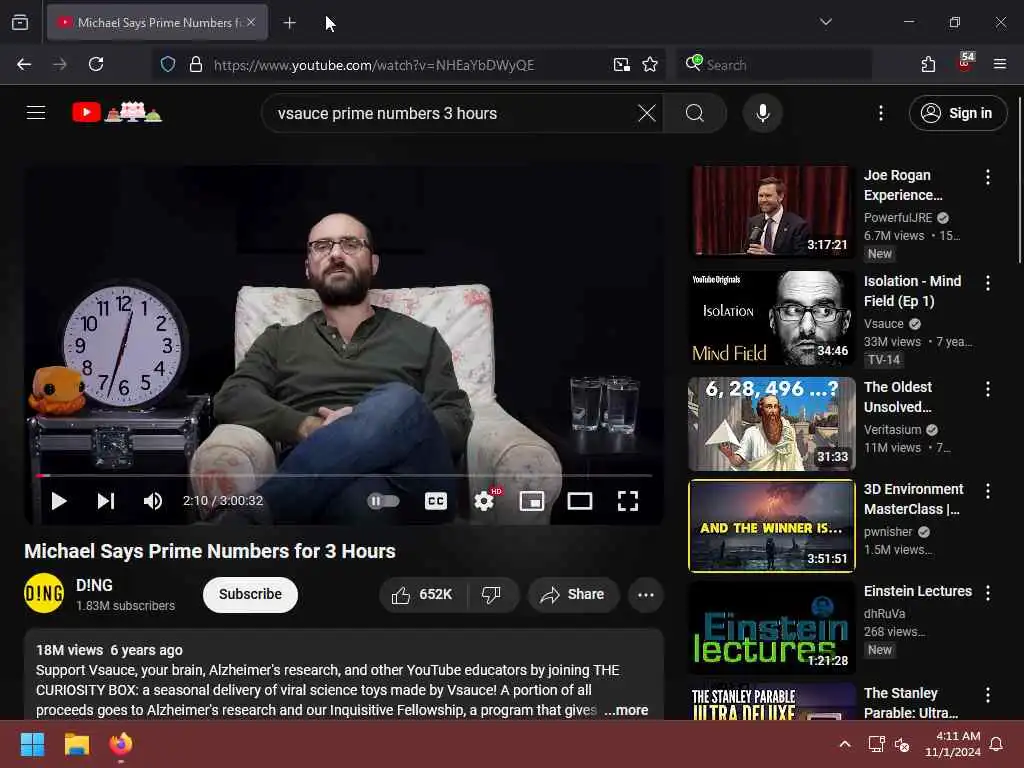Click Firefox icon in taskbar

tap(121, 744)
